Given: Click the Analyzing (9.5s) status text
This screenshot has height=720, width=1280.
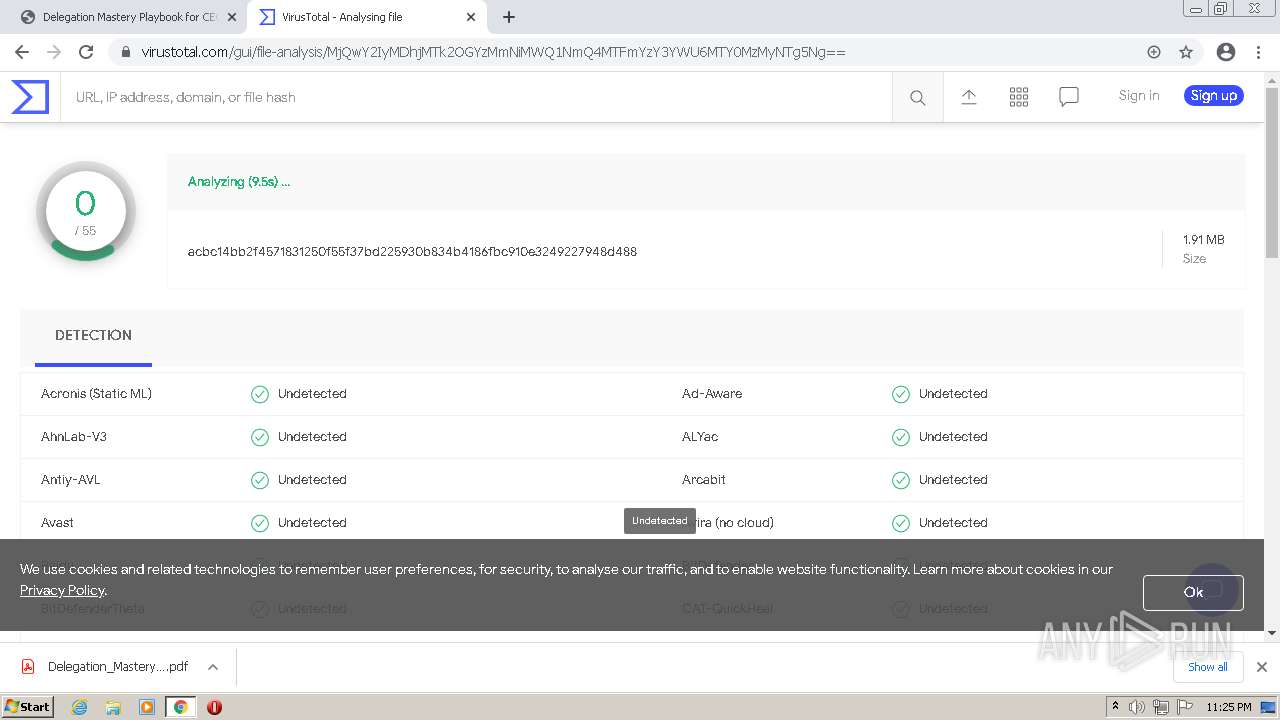Looking at the screenshot, I should [x=239, y=182].
